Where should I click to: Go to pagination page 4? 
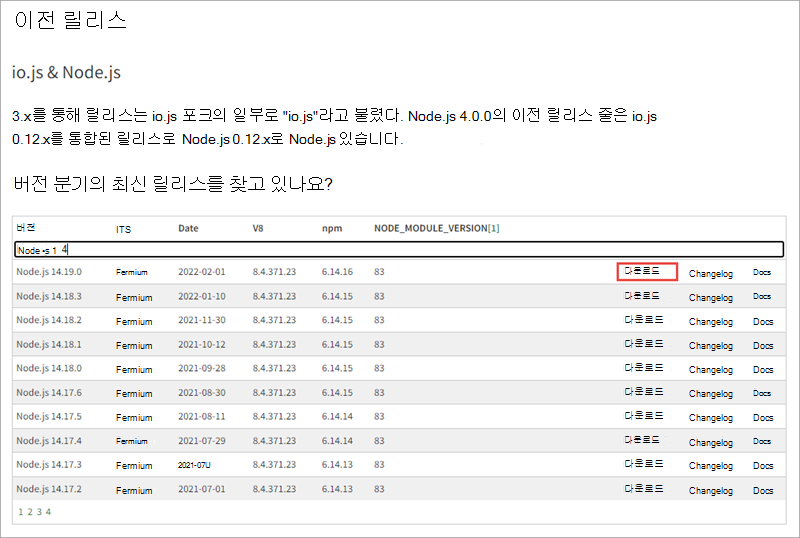[x=48, y=512]
